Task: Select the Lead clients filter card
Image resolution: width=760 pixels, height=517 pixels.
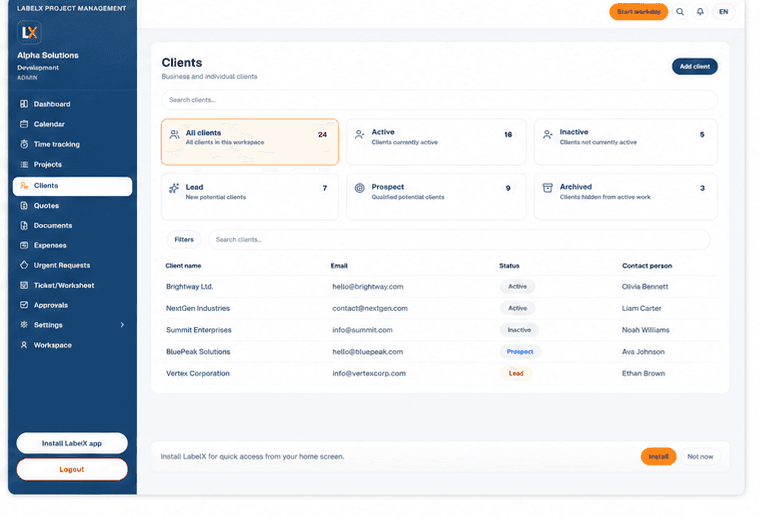Action: (x=250, y=197)
